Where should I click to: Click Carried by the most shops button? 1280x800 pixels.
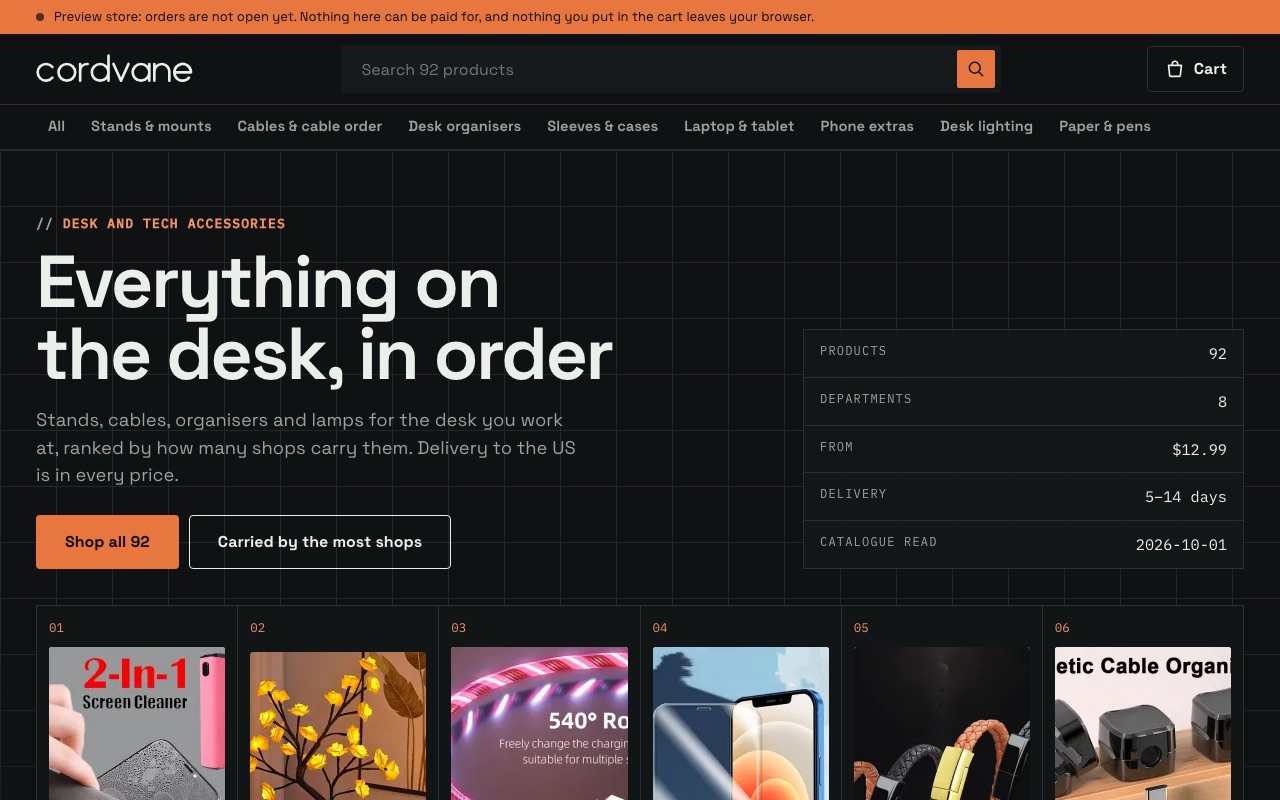pyautogui.click(x=320, y=542)
